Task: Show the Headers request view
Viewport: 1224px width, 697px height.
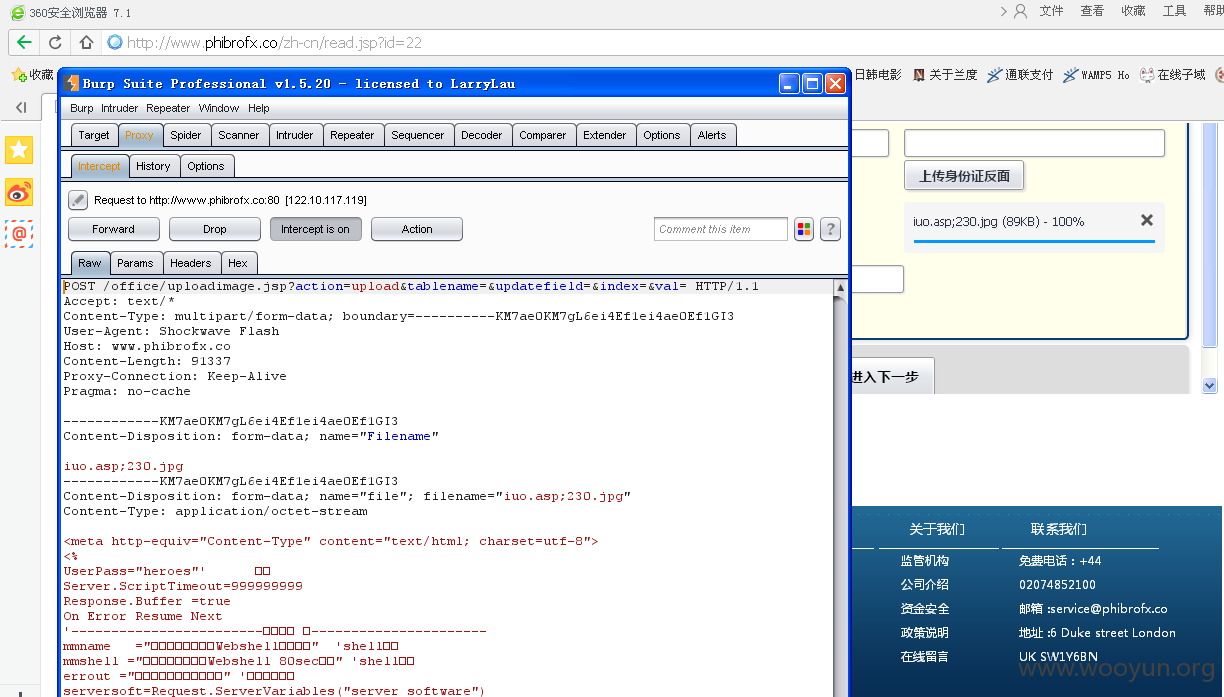Action: 190,263
